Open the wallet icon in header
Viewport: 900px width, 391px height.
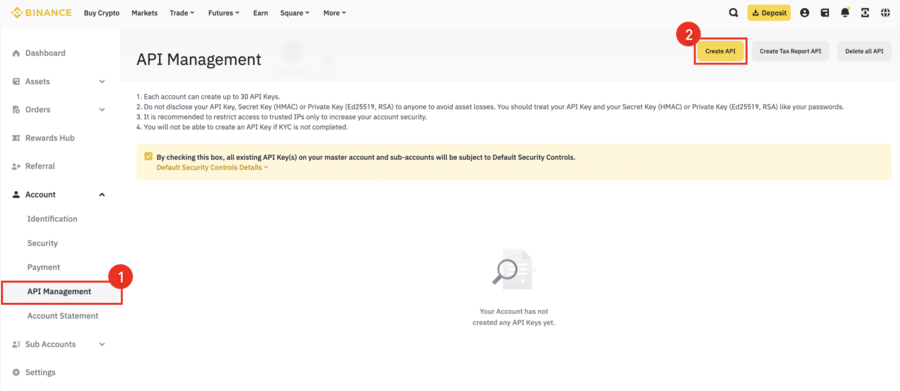pyautogui.click(x=825, y=13)
